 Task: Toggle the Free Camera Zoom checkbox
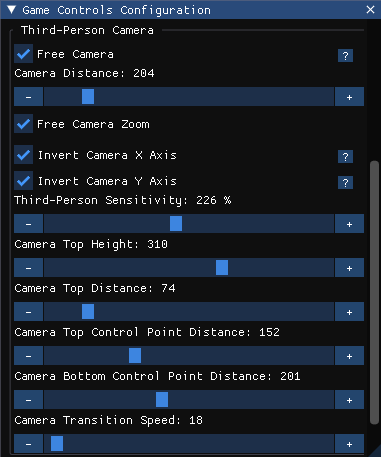pyautogui.click(x=23, y=124)
